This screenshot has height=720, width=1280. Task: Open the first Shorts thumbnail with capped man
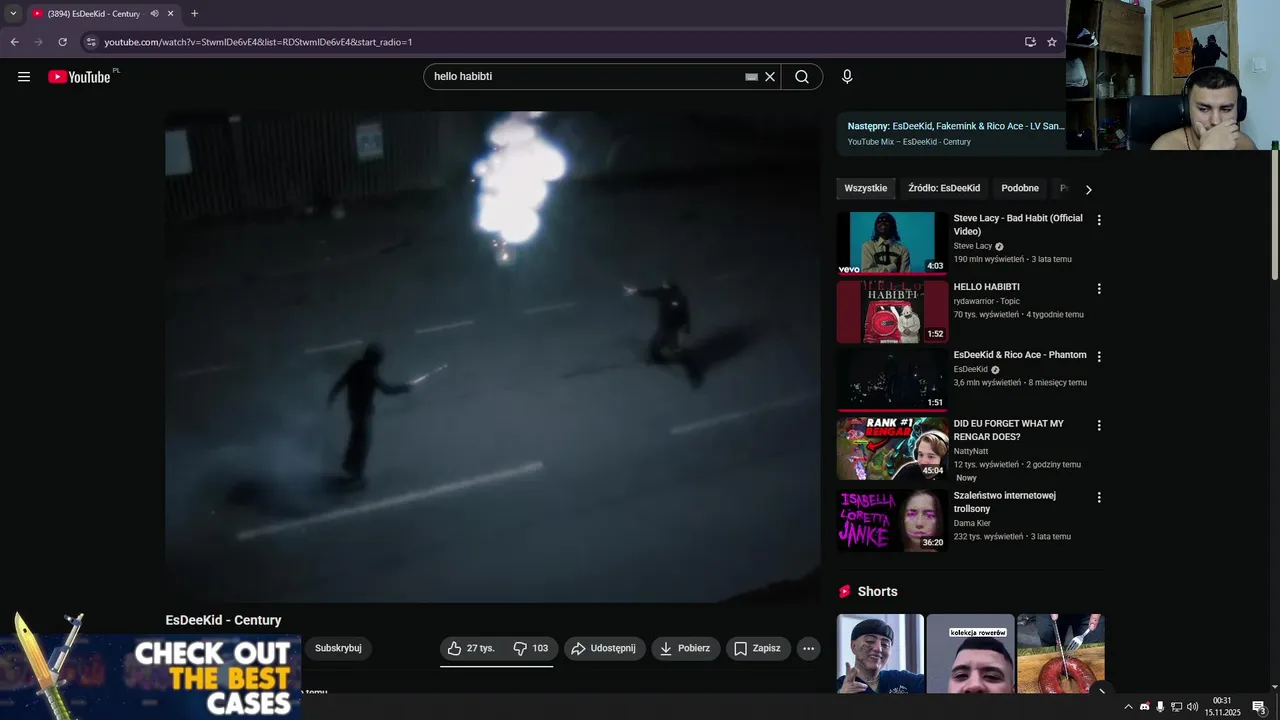pos(880,653)
